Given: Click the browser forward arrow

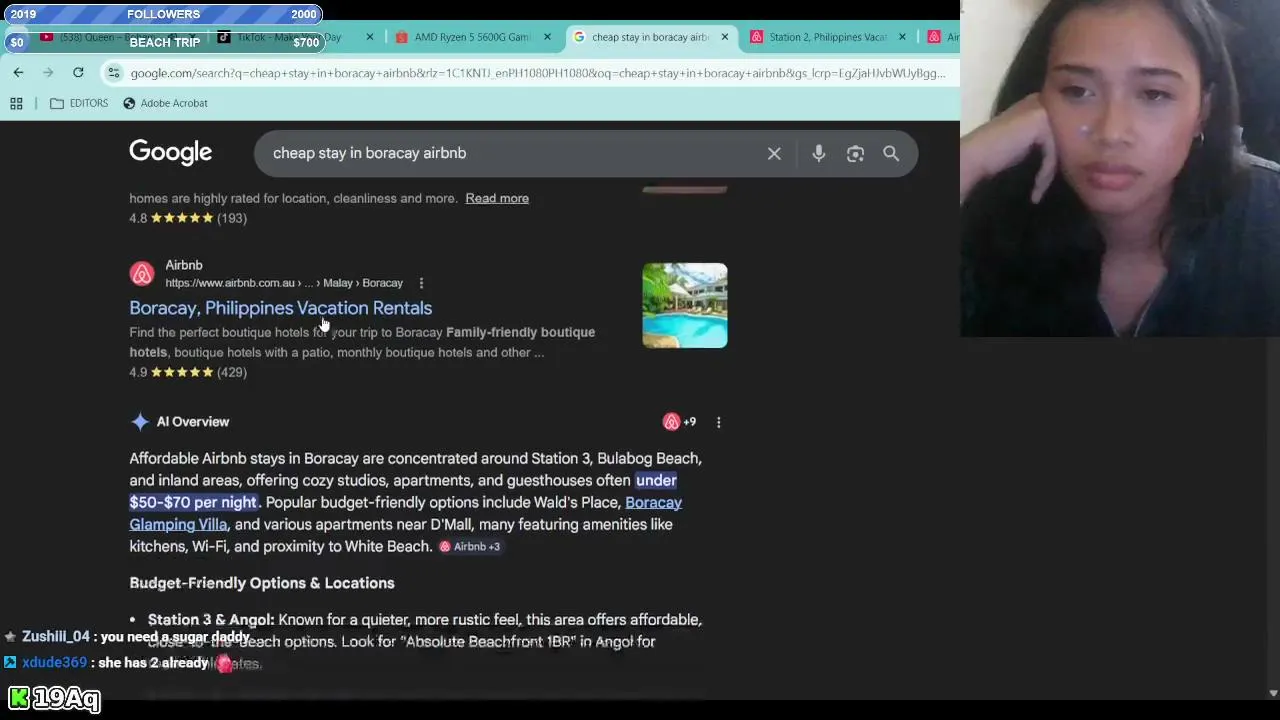Looking at the screenshot, I should click(x=48, y=72).
